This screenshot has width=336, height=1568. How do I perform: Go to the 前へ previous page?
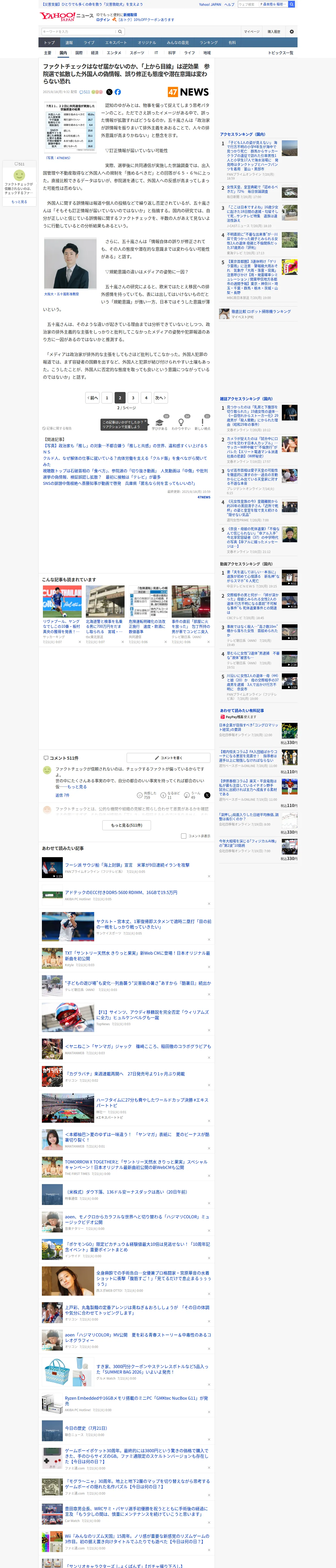coord(92,397)
